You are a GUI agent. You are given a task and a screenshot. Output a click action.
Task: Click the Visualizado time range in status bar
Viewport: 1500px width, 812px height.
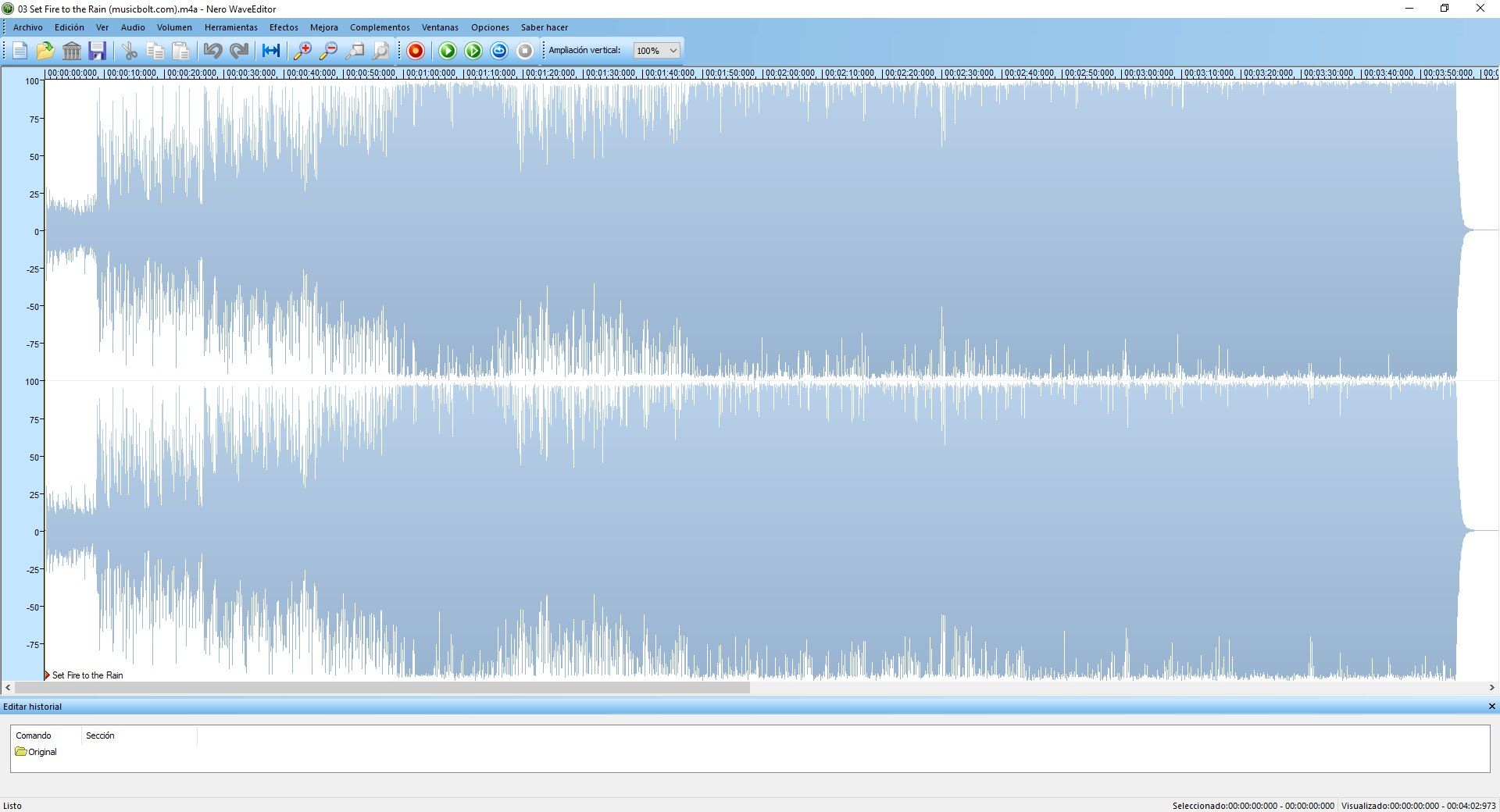tap(1419, 806)
